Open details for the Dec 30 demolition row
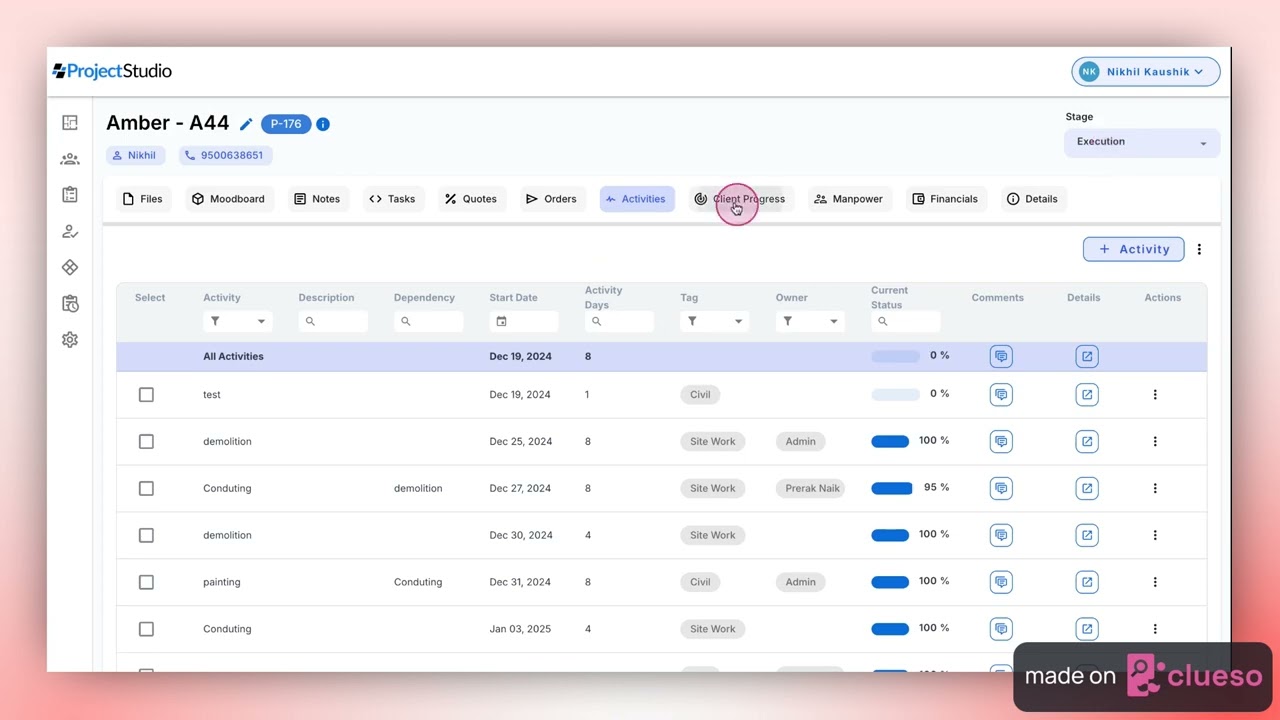The width and height of the screenshot is (1280, 720). point(1087,535)
